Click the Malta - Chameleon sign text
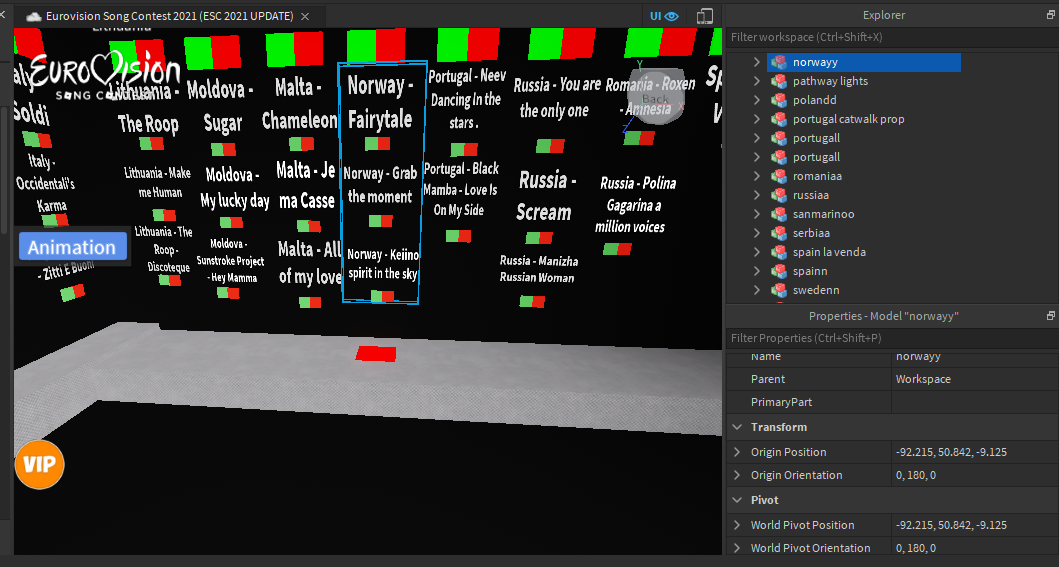 click(x=299, y=104)
